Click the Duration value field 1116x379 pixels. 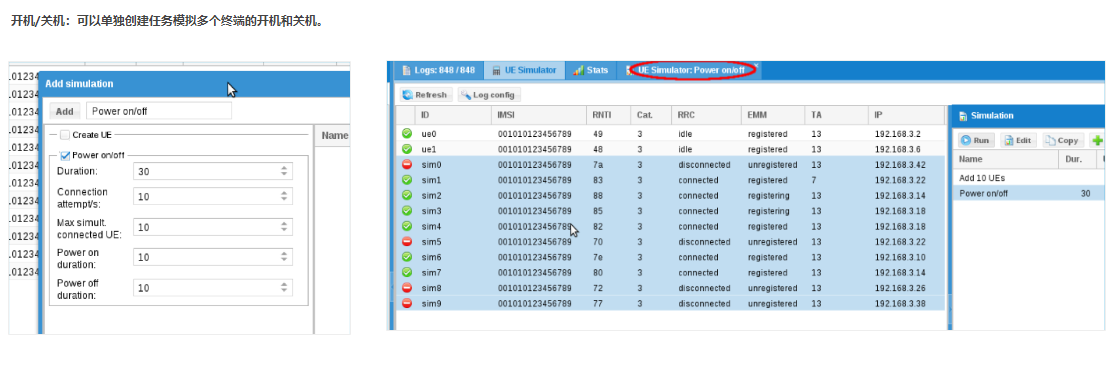(213, 171)
